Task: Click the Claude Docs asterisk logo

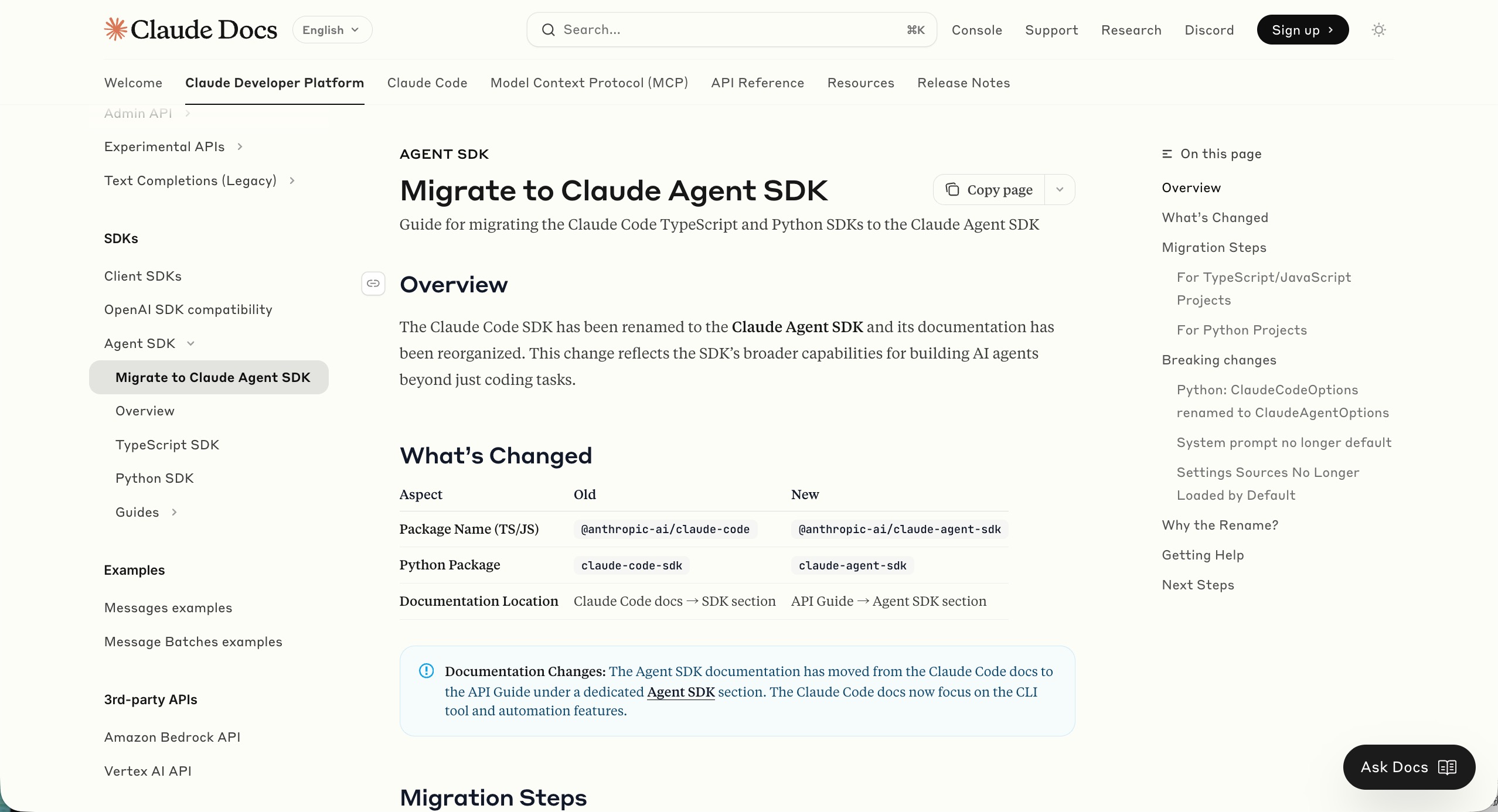Action: click(x=115, y=29)
